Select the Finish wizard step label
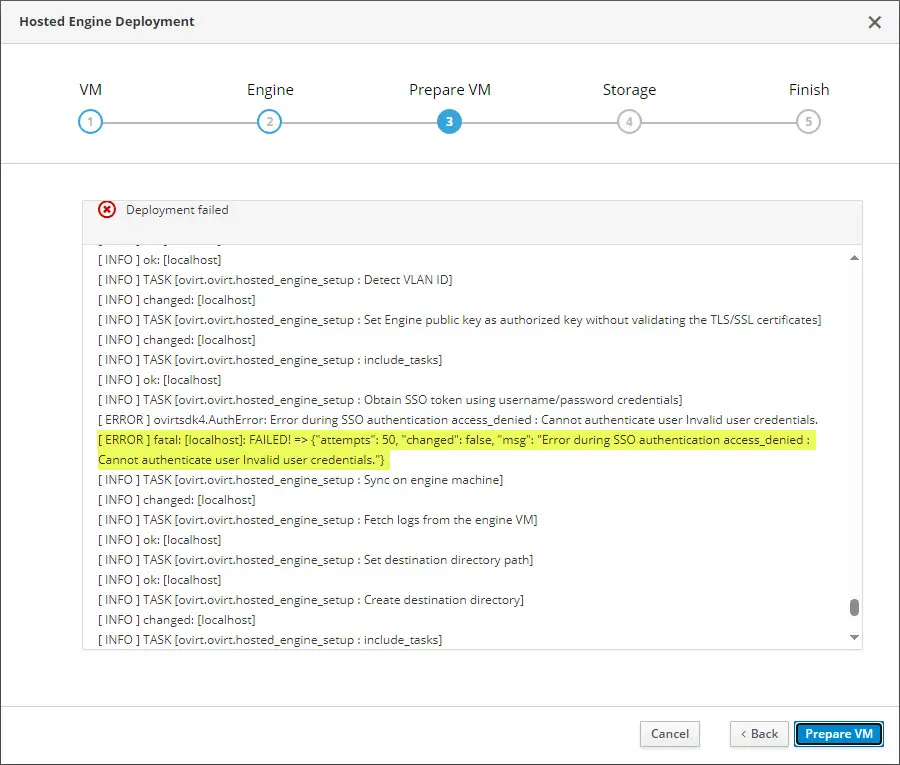Image resolution: width=900 pixels, height=765 pixels. click(x=808, y=90)
